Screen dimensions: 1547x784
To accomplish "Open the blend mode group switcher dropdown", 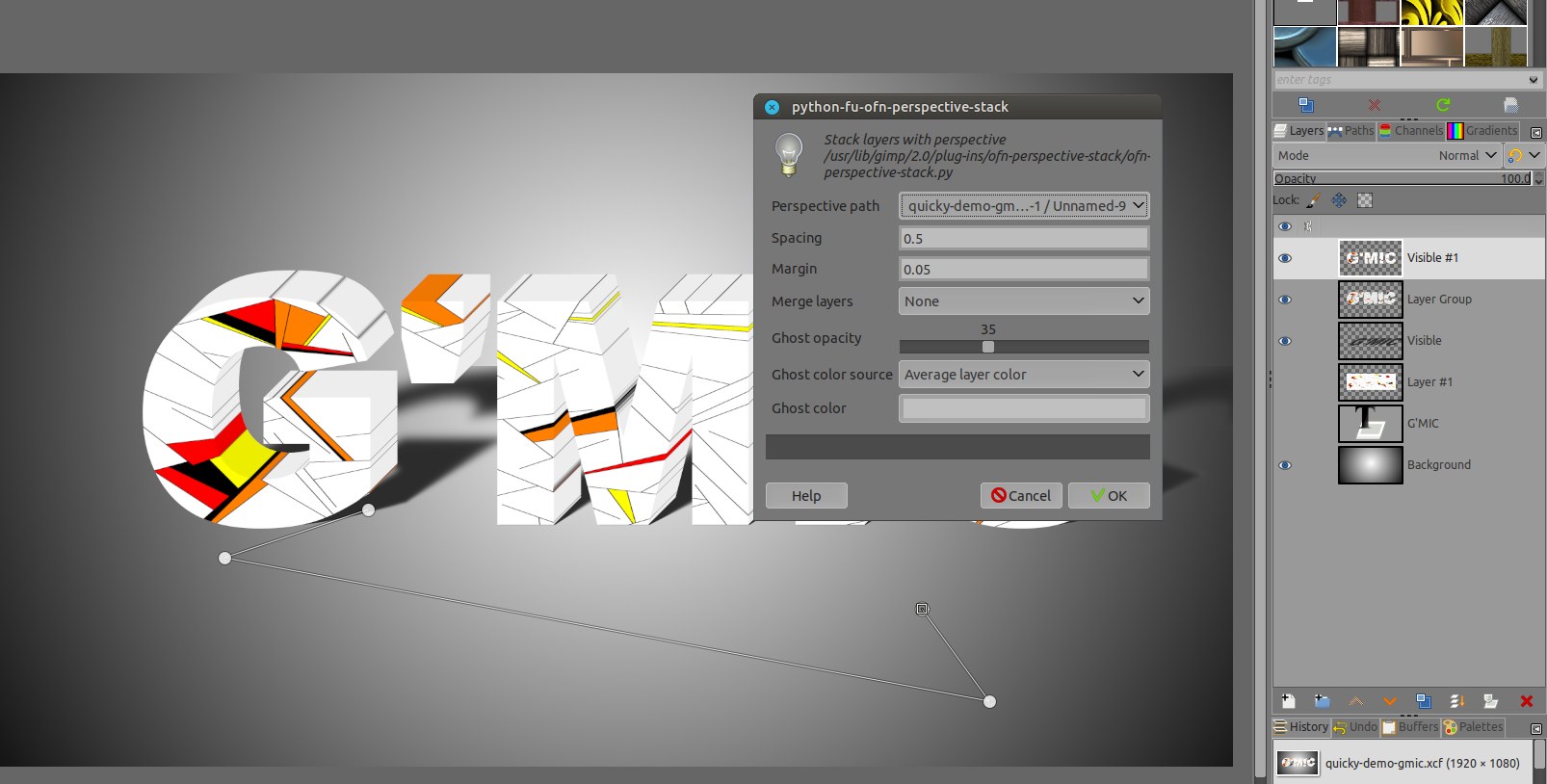I will tap(1524, 155).
